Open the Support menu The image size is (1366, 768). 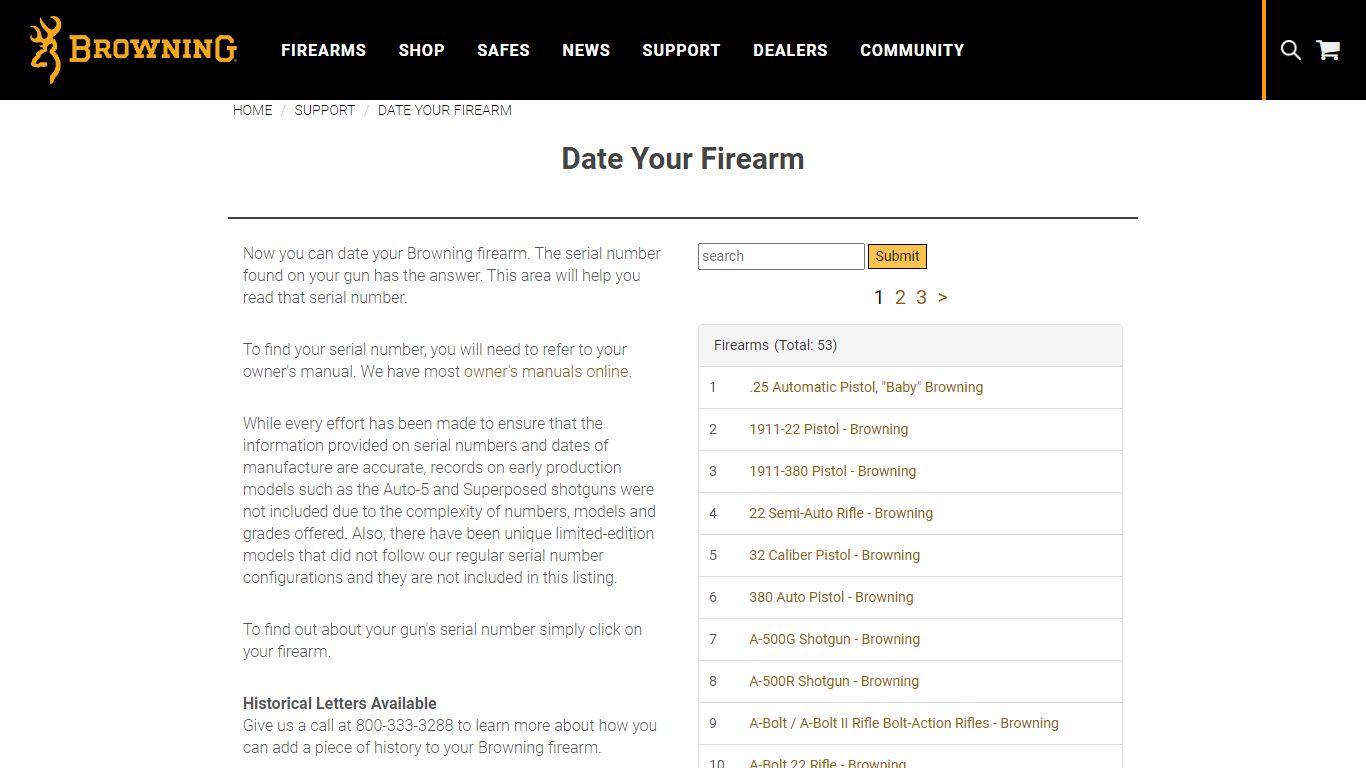click(x=681, y=50)
